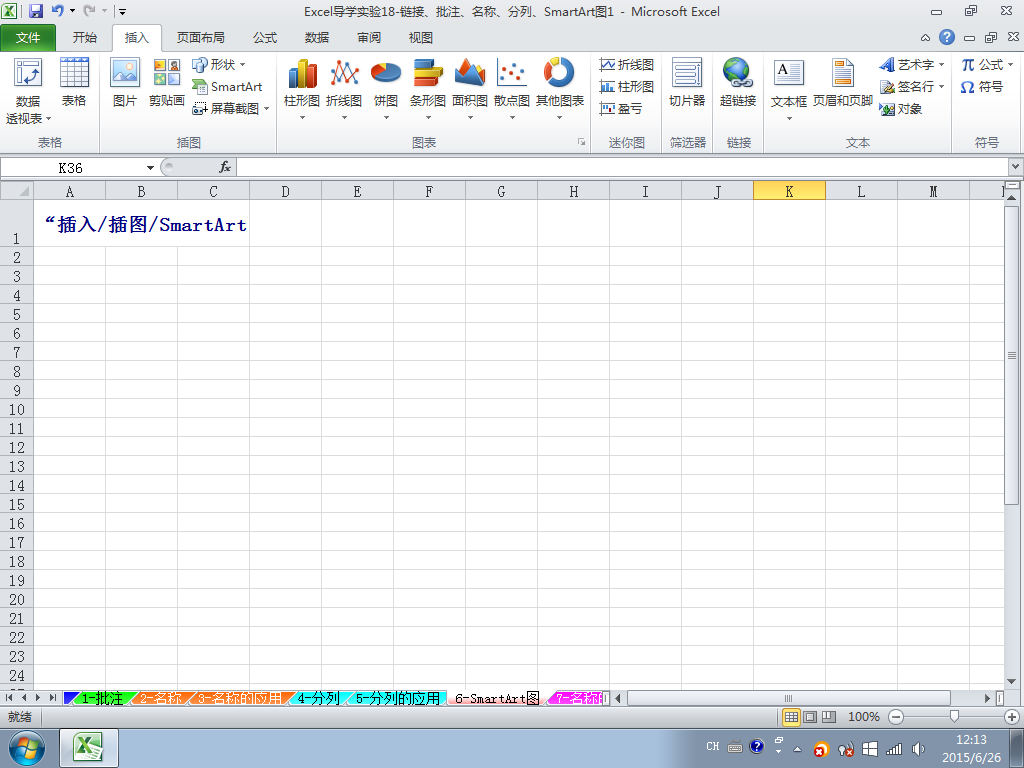Switch to the Formulas (公式) ribbon tab
Viewport: 1024px width, 768px height.
(x=265, y=38)
